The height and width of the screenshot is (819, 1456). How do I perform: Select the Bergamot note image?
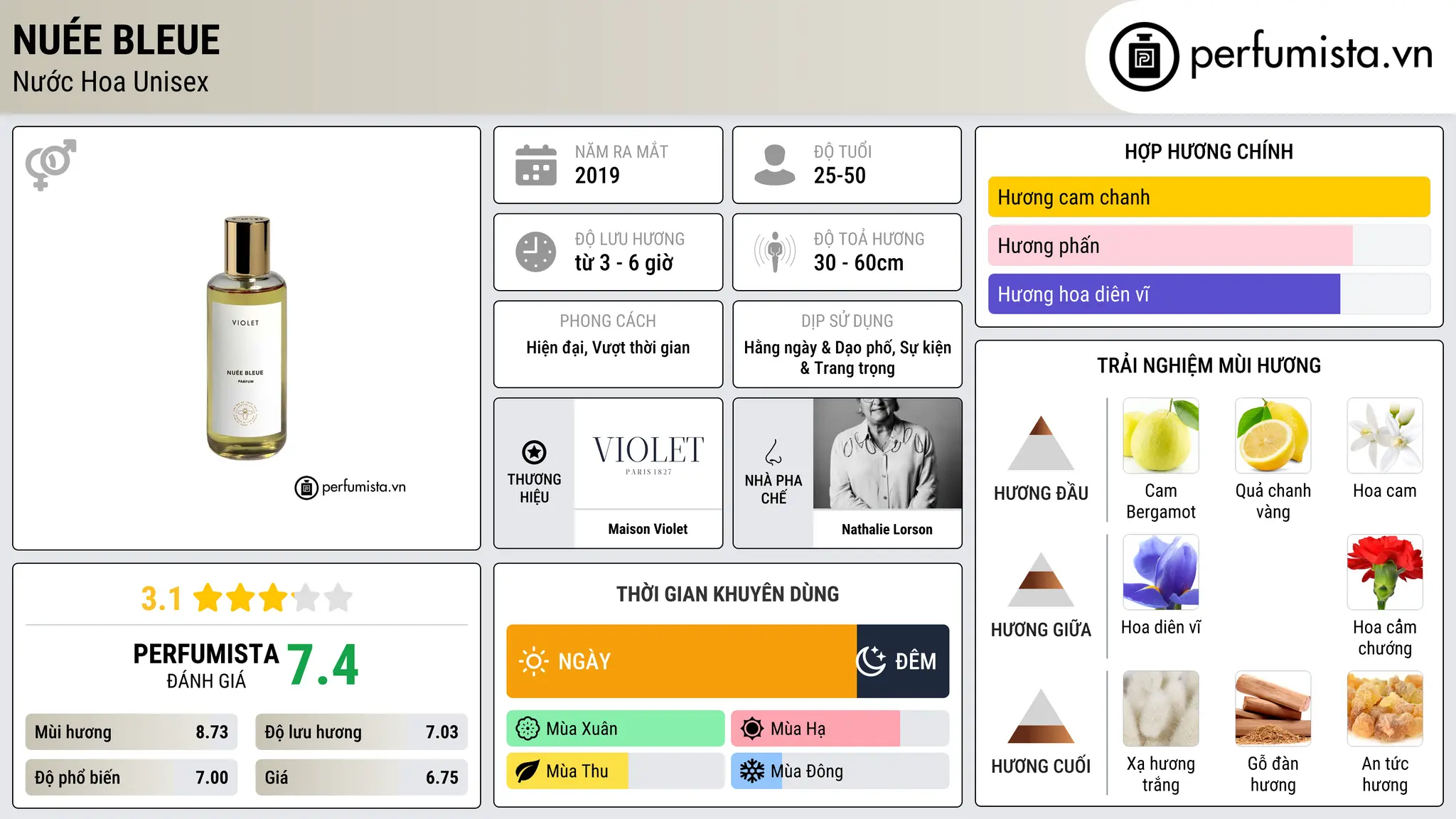point(1161,436)
